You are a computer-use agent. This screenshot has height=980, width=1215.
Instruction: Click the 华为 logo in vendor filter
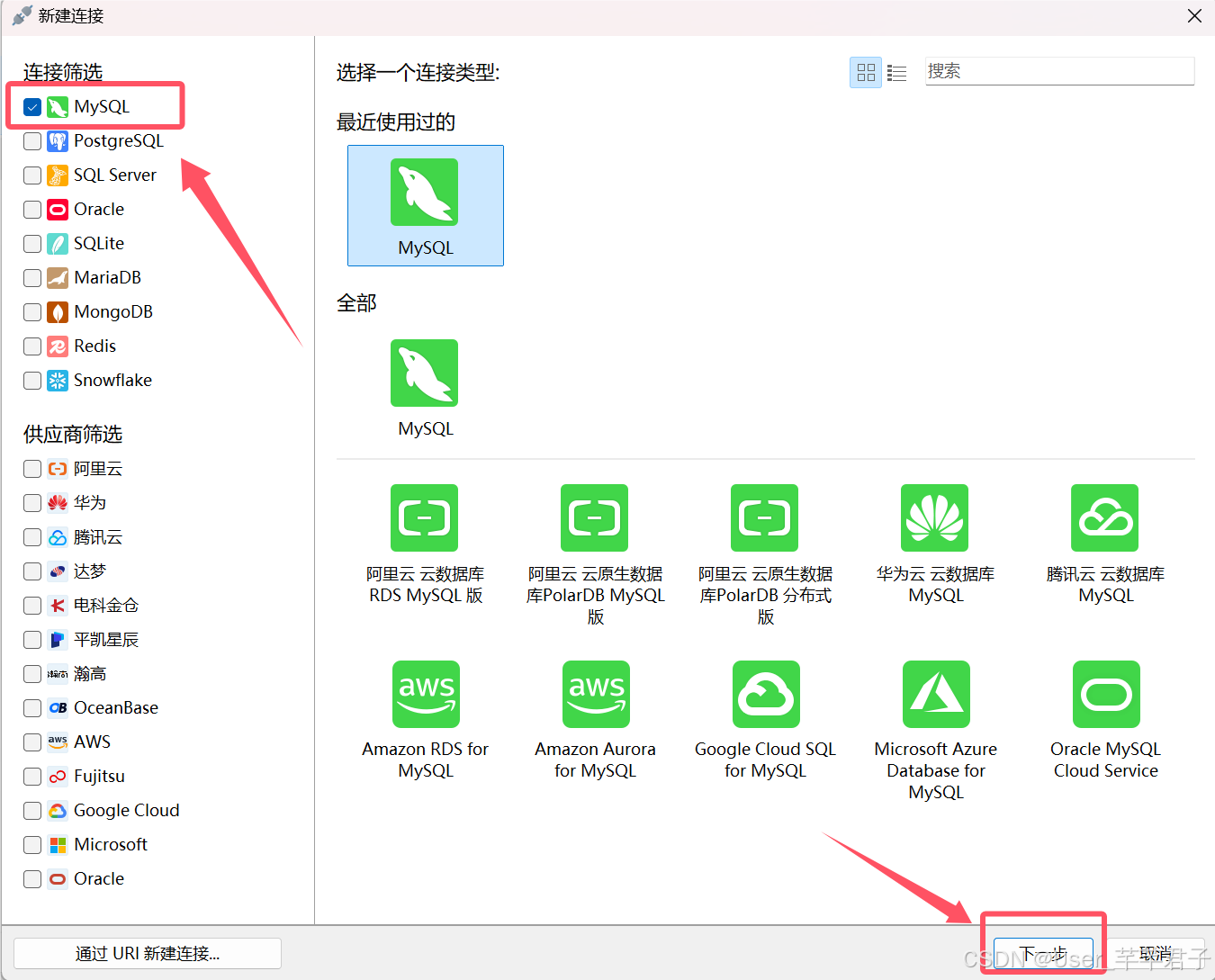(58, 503)
